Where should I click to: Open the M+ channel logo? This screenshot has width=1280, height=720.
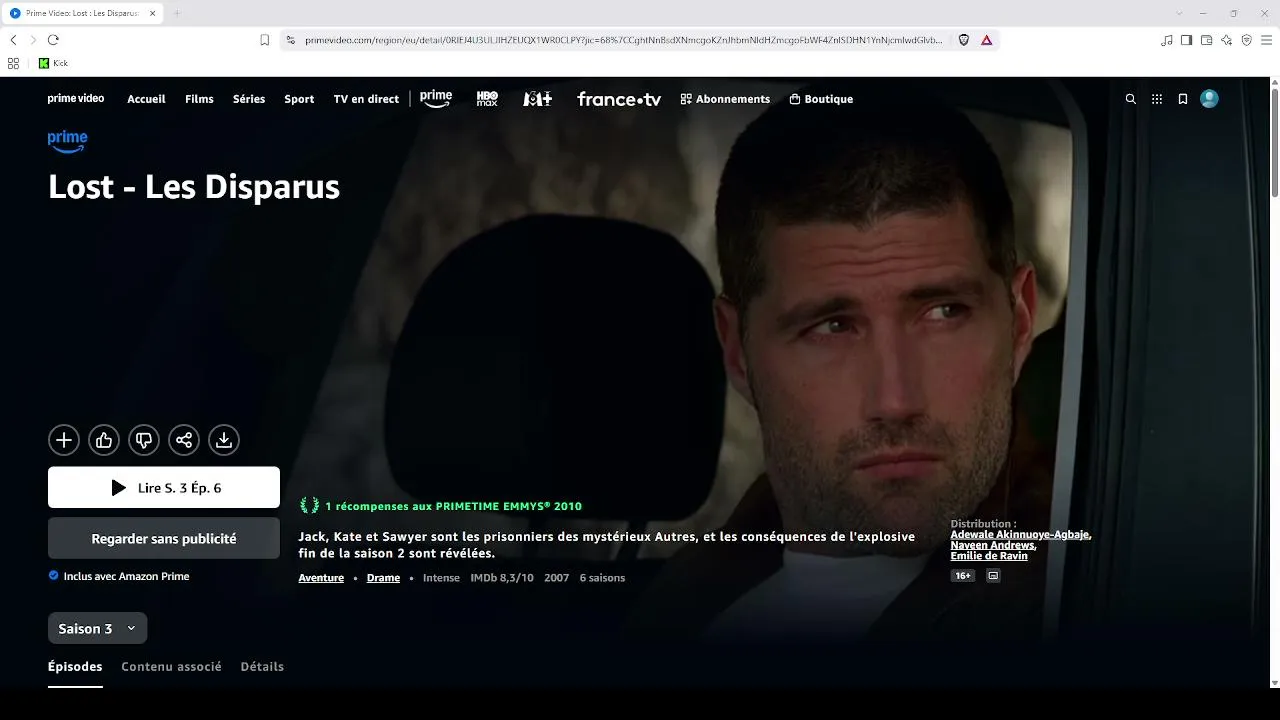click(538, 99)
